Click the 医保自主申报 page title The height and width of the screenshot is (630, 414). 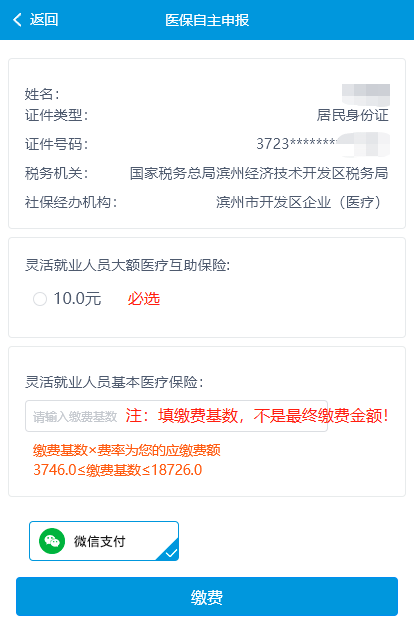coord(207,20)
